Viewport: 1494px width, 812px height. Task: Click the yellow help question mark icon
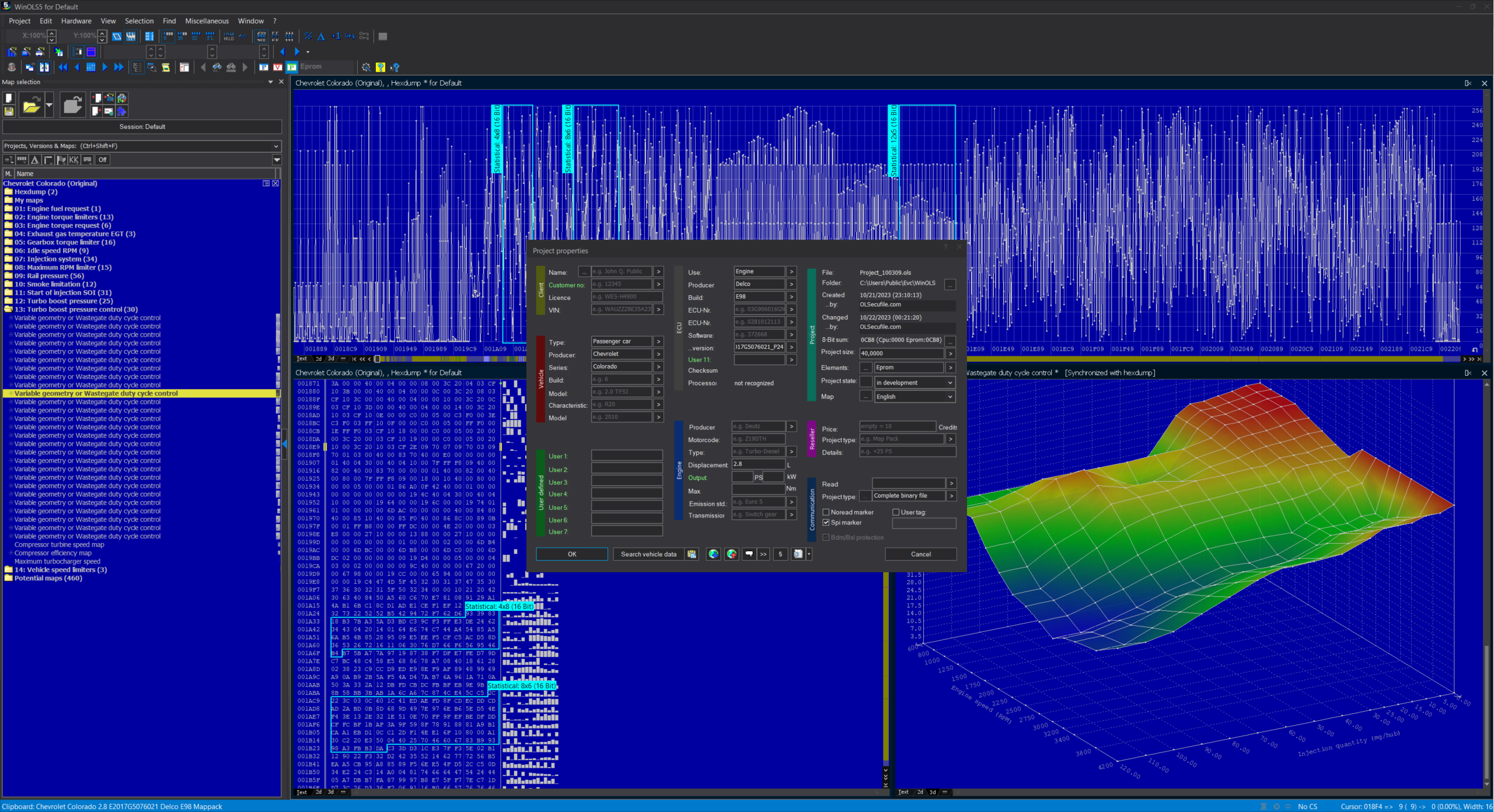click(381, 67)
